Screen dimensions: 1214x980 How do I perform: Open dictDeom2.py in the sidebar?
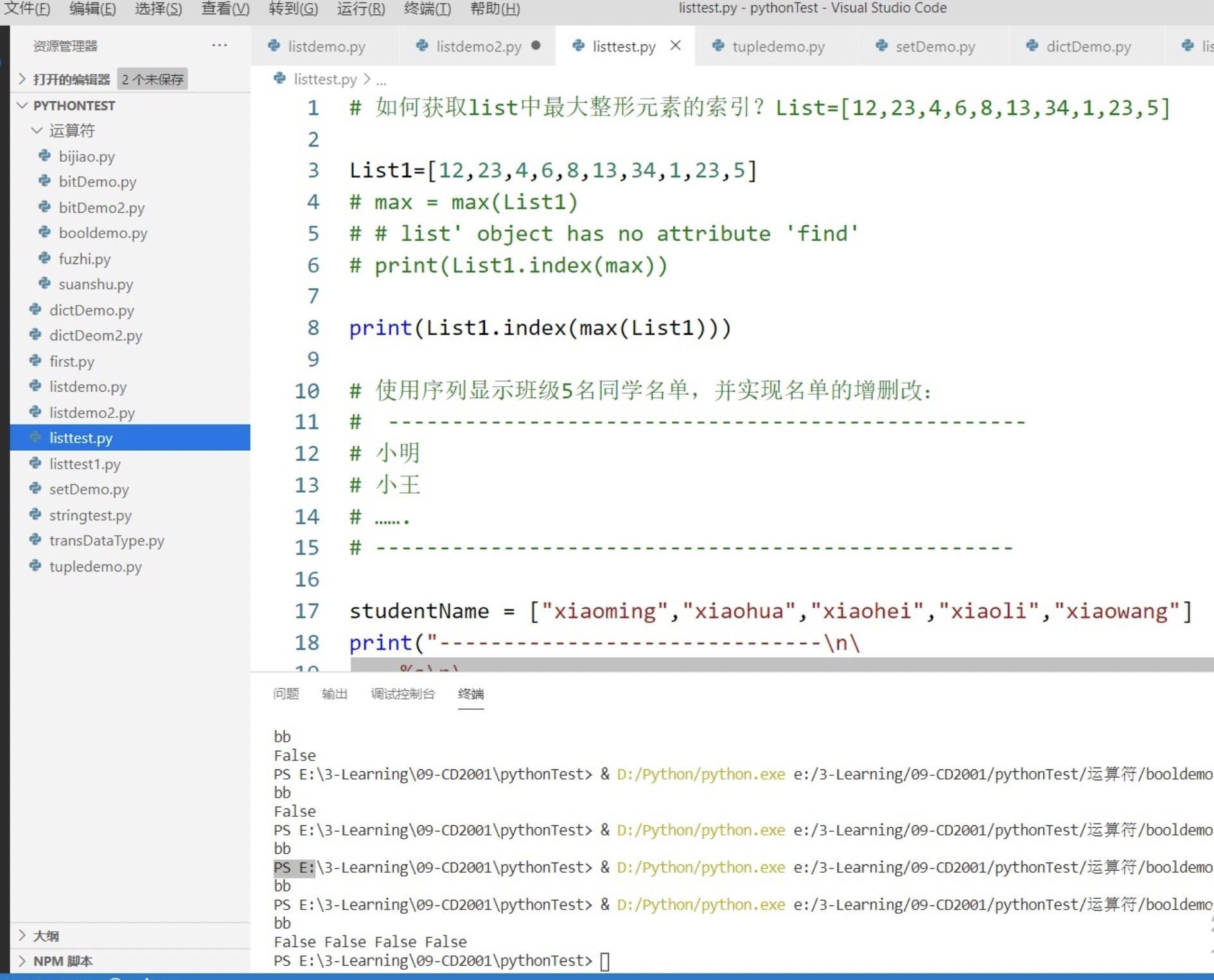96,335
